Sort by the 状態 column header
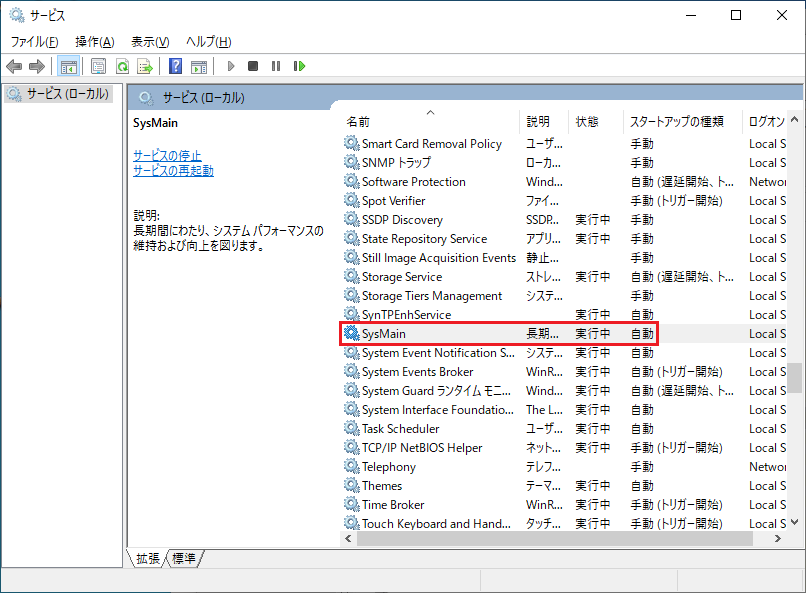The height and width of the screenshot is (593, 806). pyautogui.click(x=596, y=121)
